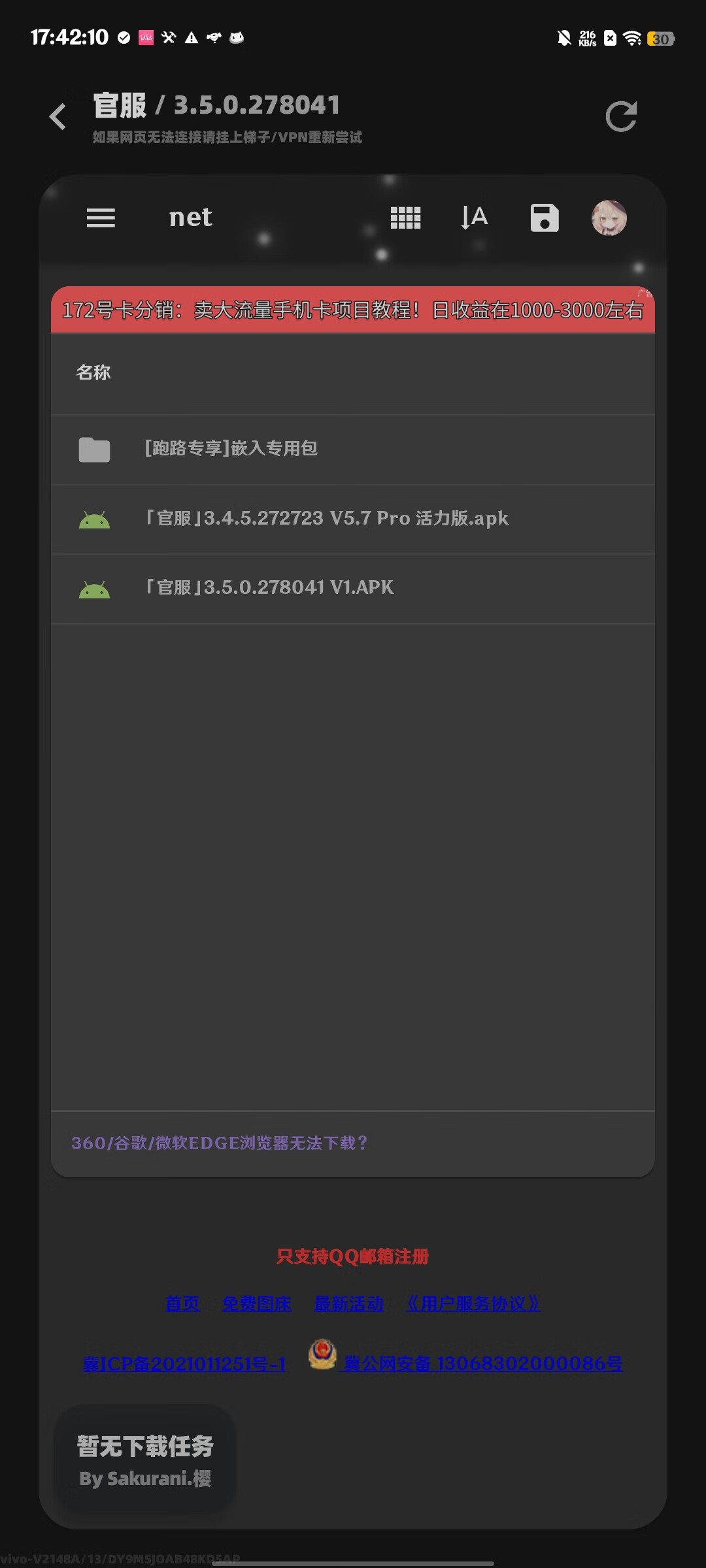706x1568 pixels.
Task: Open the 免费图床 link
Action: pos(256,1303)
